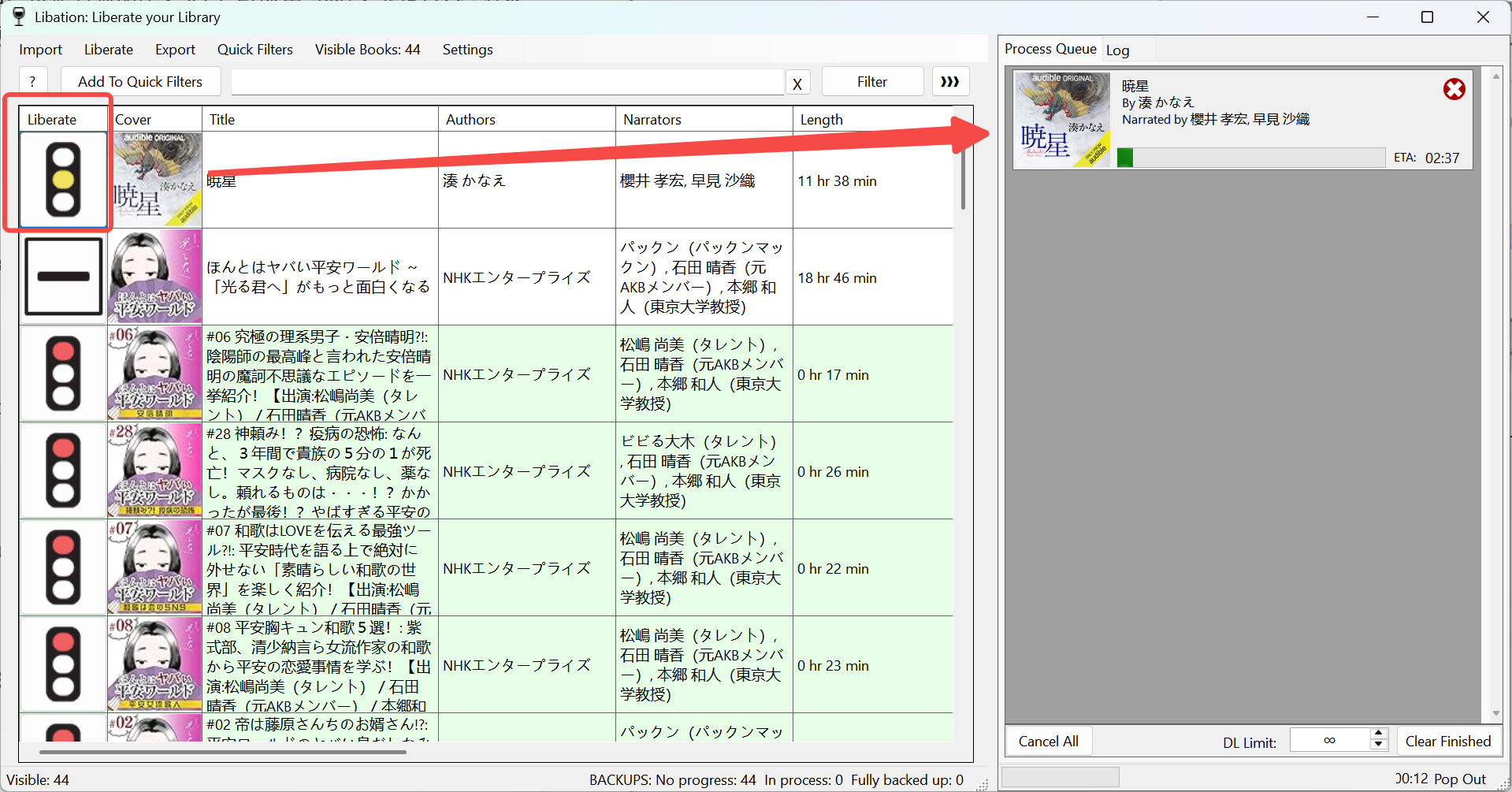Select the title cell 暁星
Screen dimensions: 1512x792
(x=320, y=180)
